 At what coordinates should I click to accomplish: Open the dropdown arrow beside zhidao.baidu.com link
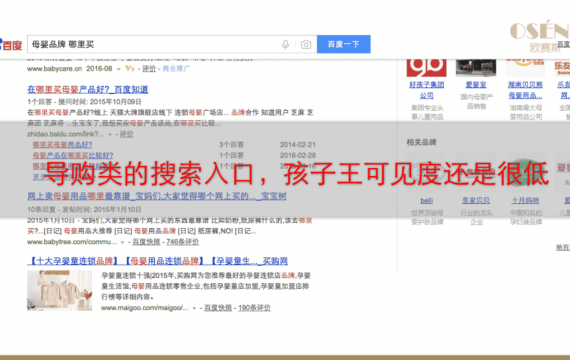(x=110, y=135)
